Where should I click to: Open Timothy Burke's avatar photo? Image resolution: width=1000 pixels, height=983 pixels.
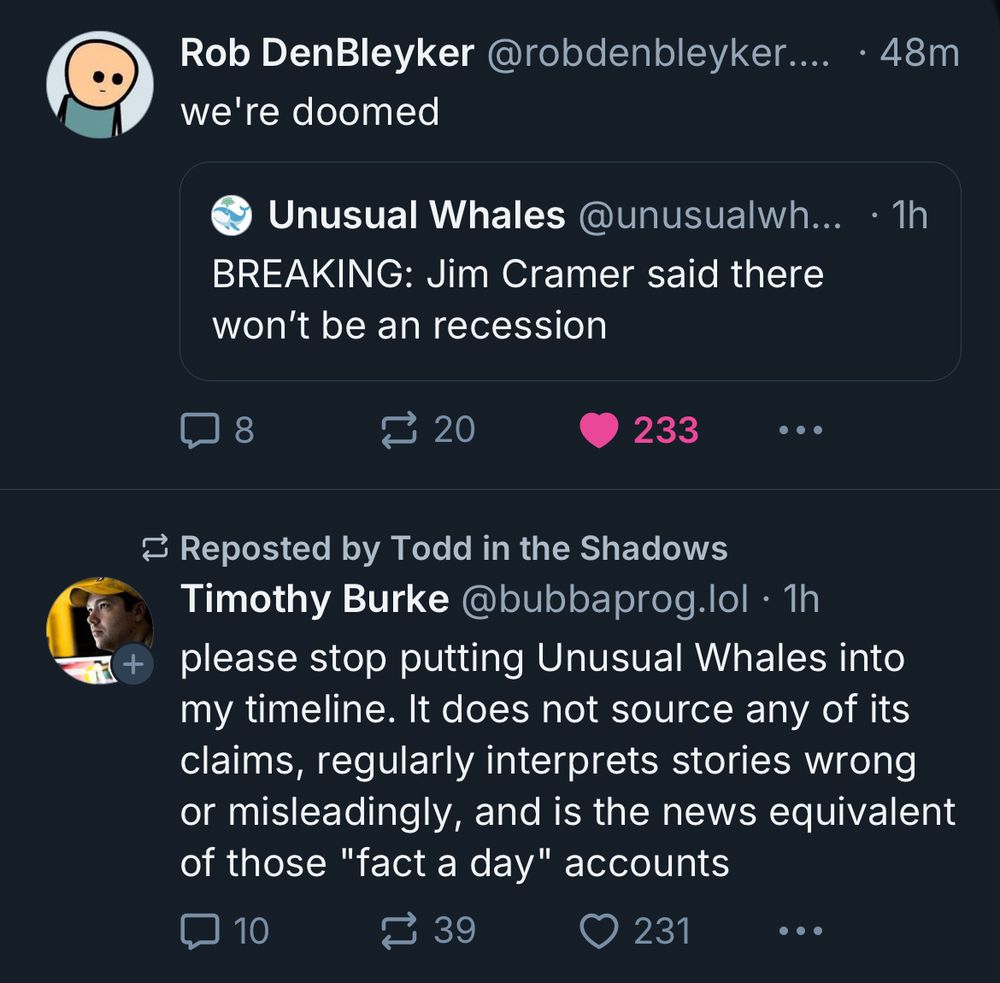[96, 627]
